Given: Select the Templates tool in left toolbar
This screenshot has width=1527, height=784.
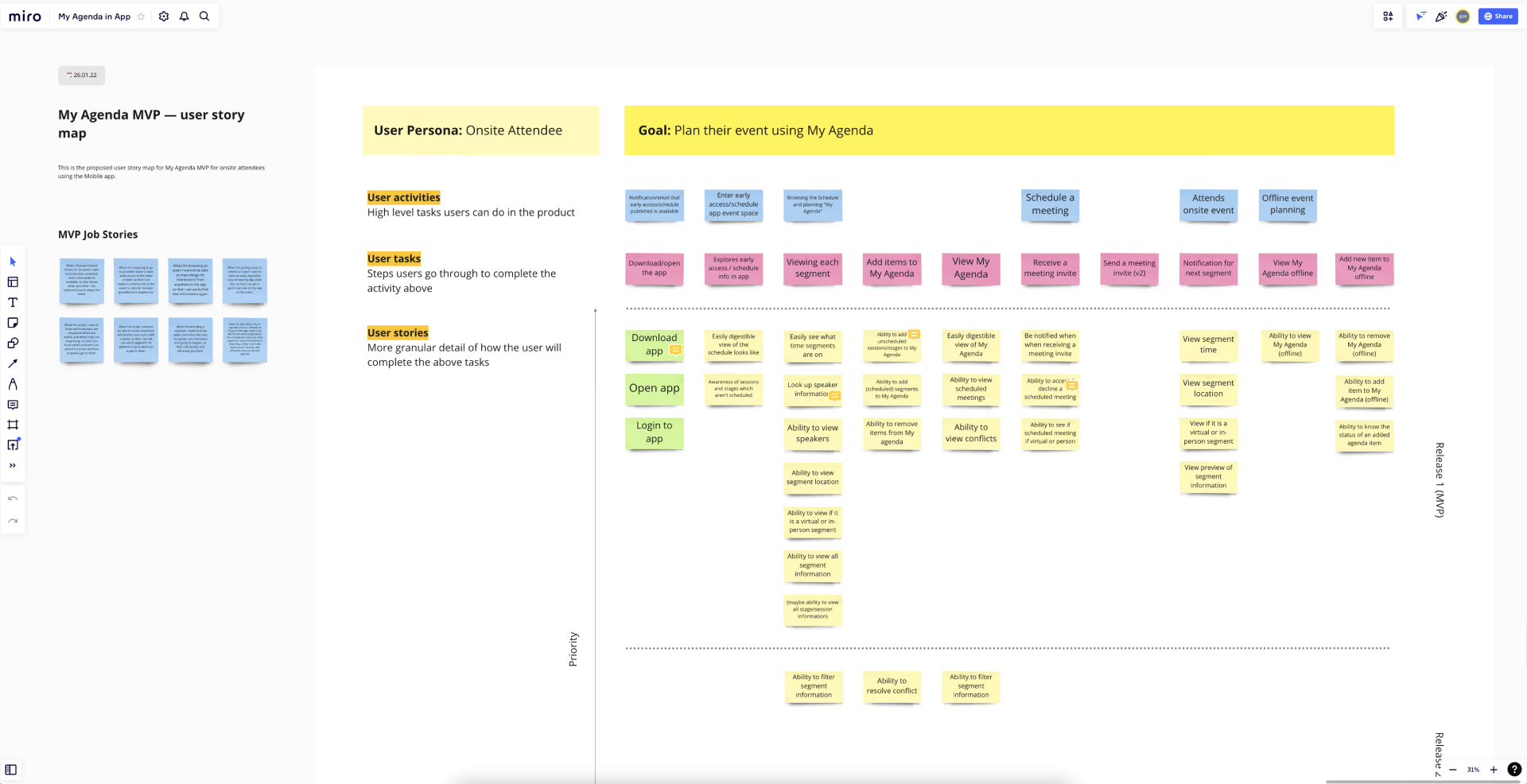Looking at the screenshot, I should 13,282.
